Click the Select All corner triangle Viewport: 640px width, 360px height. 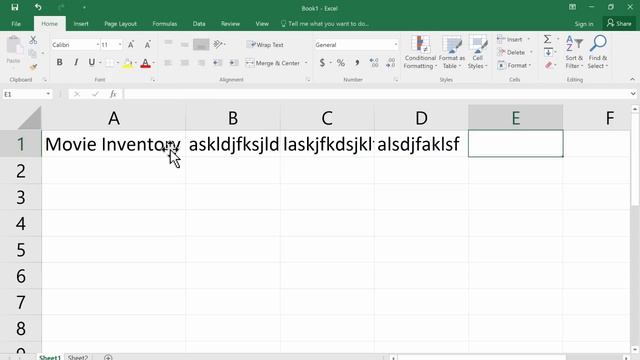click(x=29, y=118)
